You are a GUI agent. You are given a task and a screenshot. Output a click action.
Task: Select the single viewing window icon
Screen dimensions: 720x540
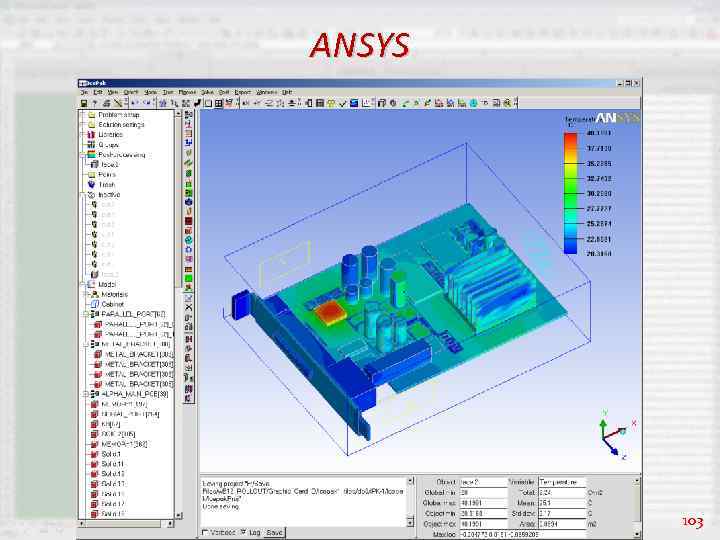(x=208, y=103)
